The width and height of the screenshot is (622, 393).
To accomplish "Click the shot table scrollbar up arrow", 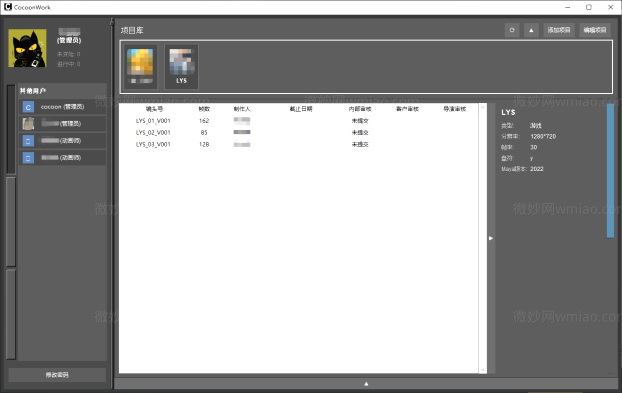I will click(482, 107).
